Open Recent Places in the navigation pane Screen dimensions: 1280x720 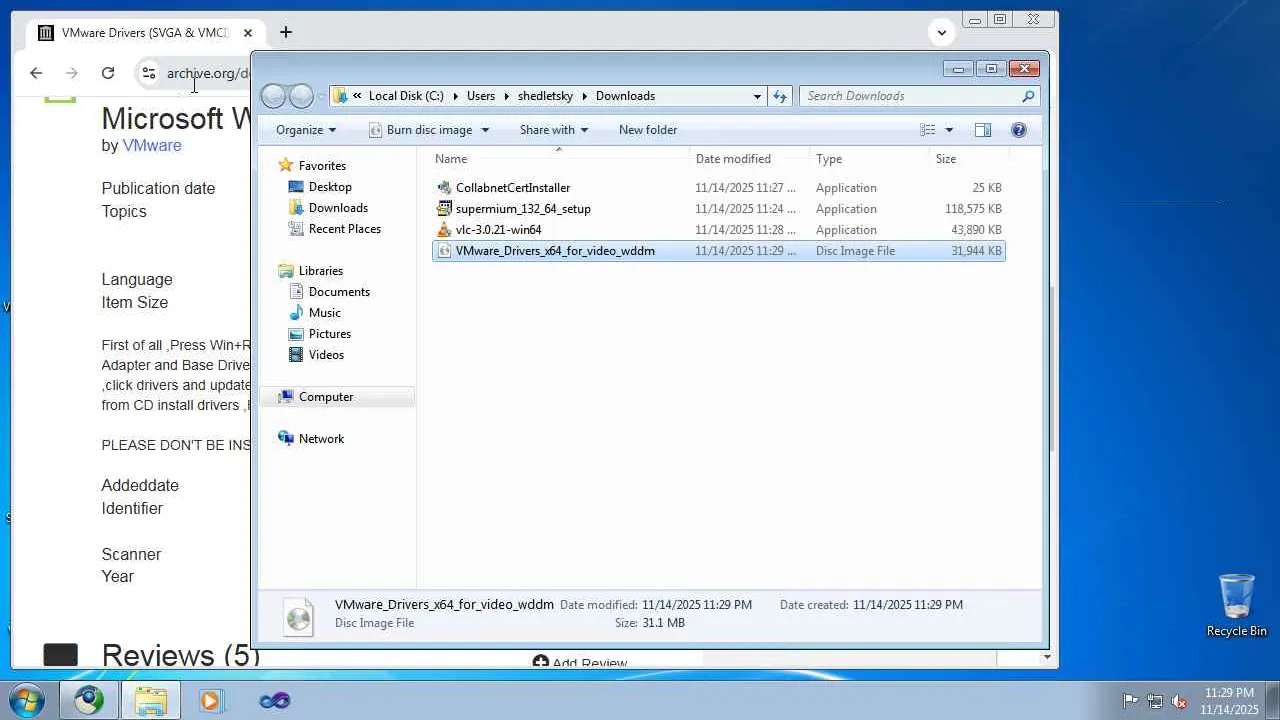pyautogui.click(x=345, y=229)
